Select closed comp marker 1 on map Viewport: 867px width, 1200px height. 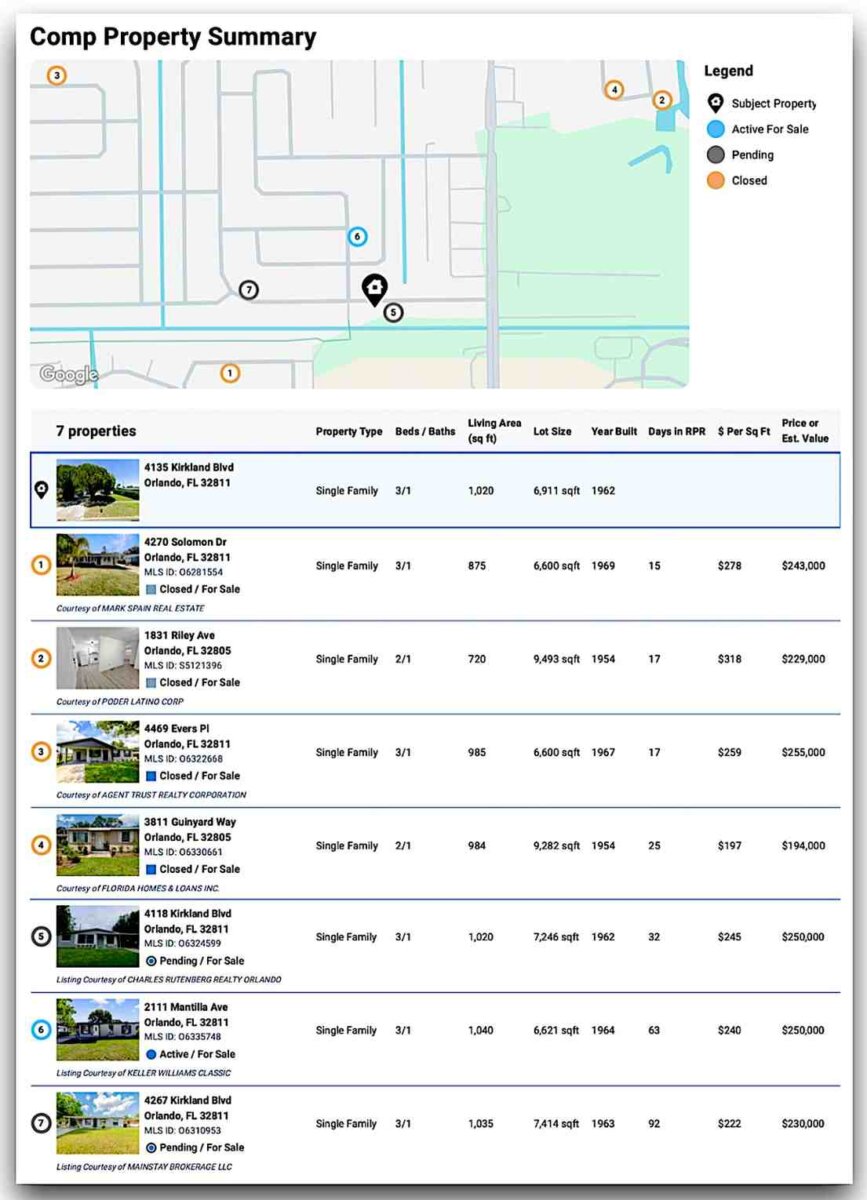pos(230,373)
